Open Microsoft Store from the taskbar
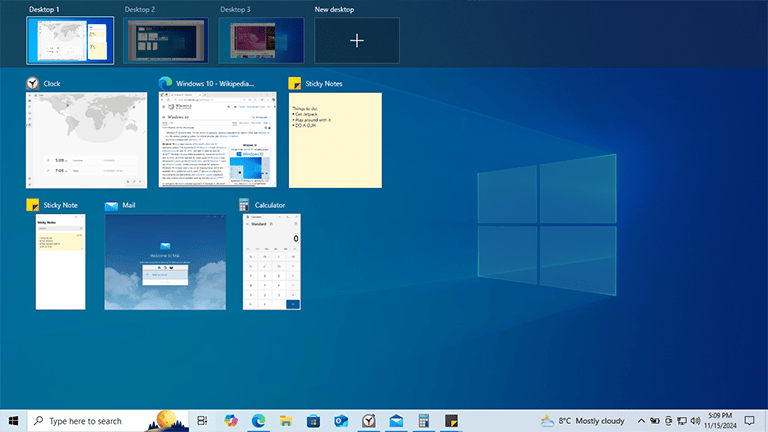 [x=313, y=421]
